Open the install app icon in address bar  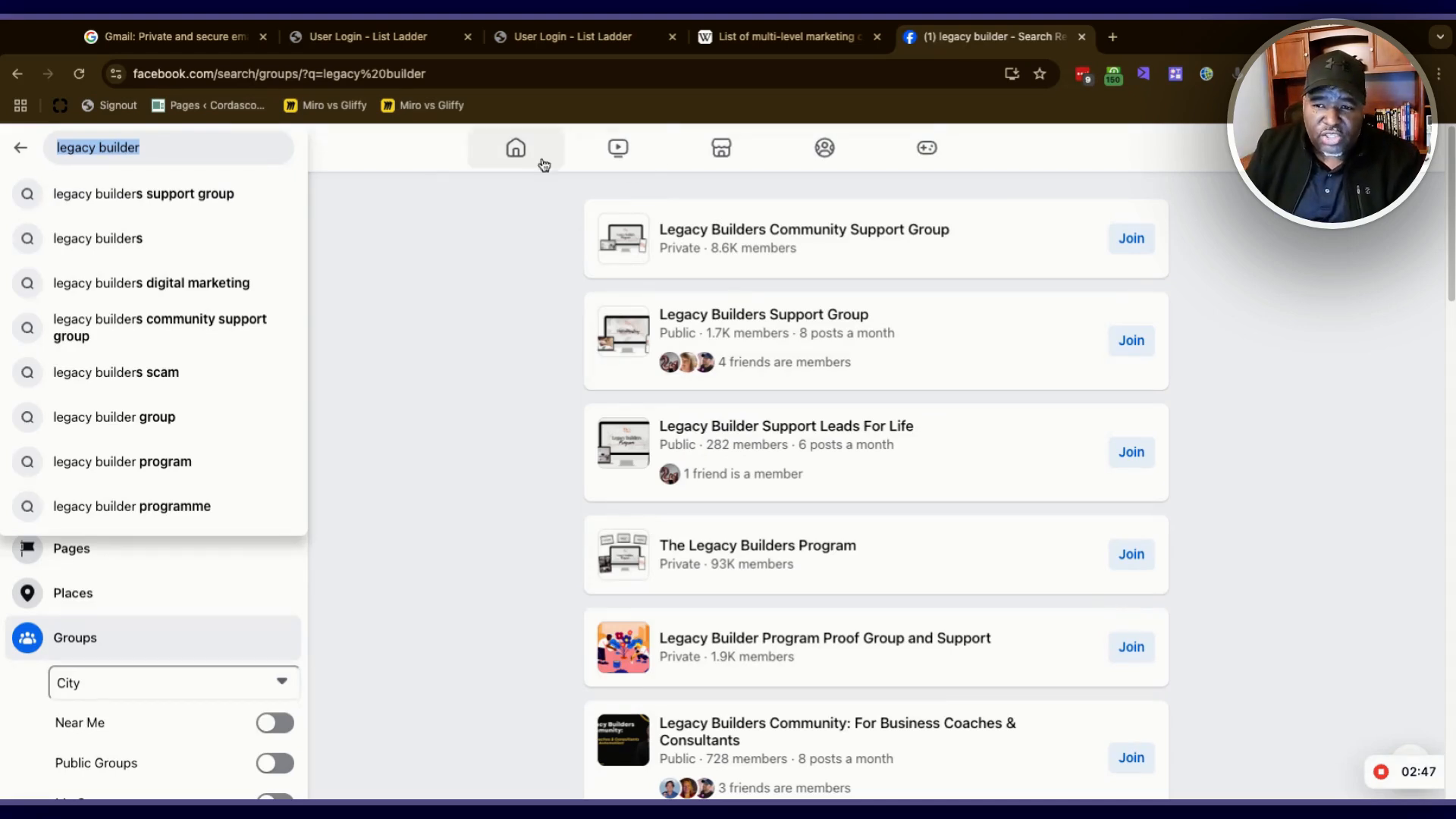pyautogui.click(x=1012, y=74)
